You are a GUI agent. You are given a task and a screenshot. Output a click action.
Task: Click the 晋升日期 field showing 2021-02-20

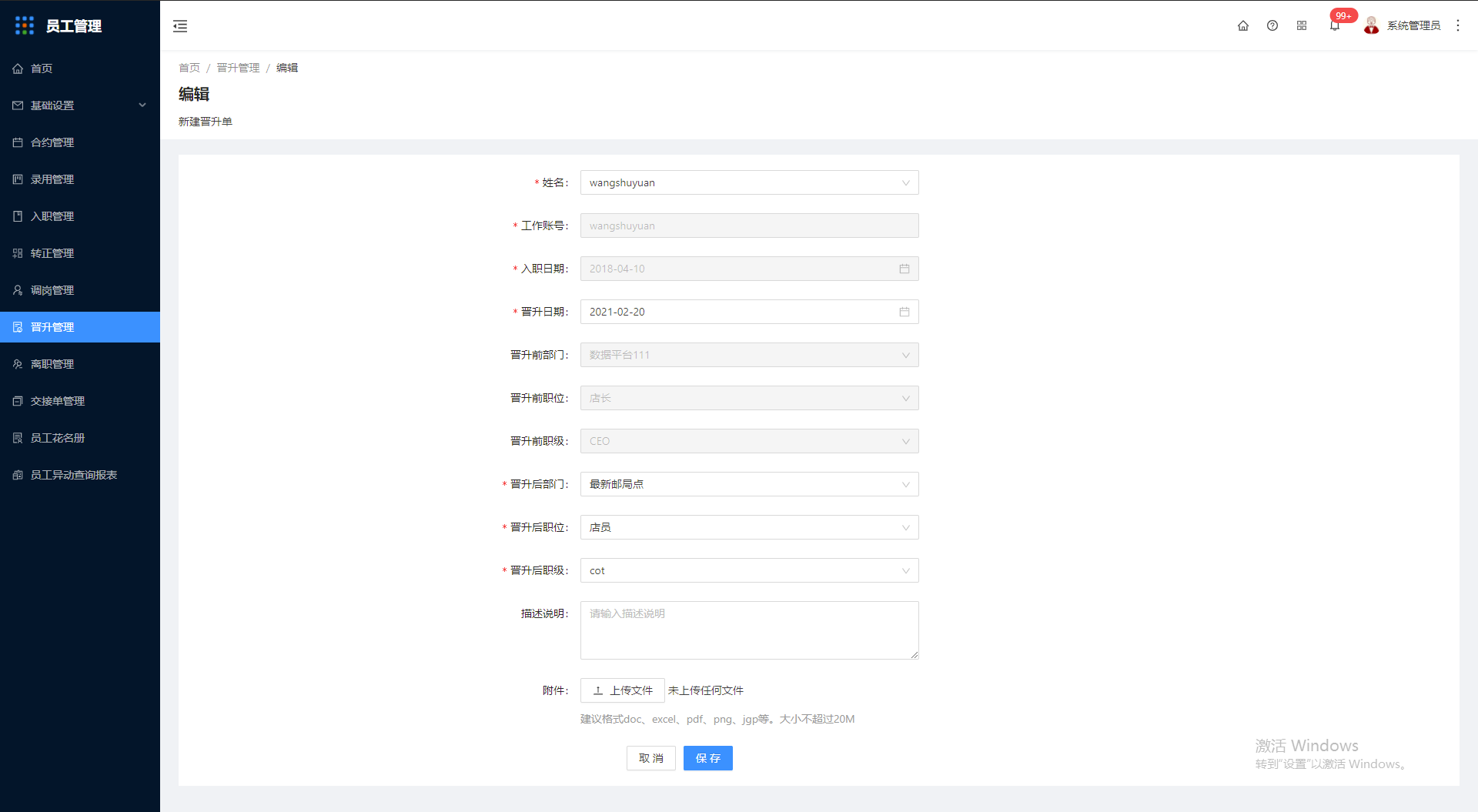[x=749, y=312]
